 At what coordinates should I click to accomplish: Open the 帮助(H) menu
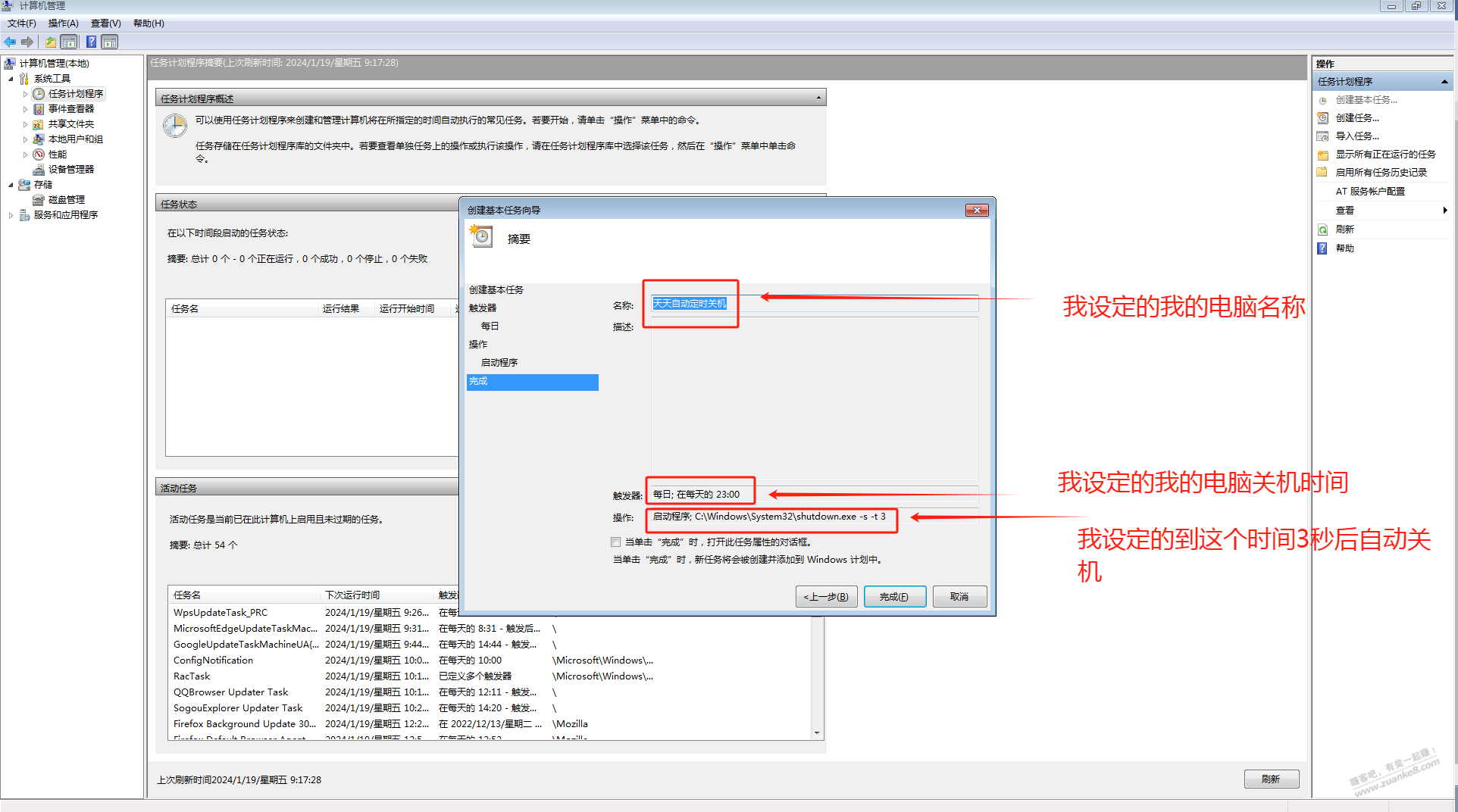149,23
